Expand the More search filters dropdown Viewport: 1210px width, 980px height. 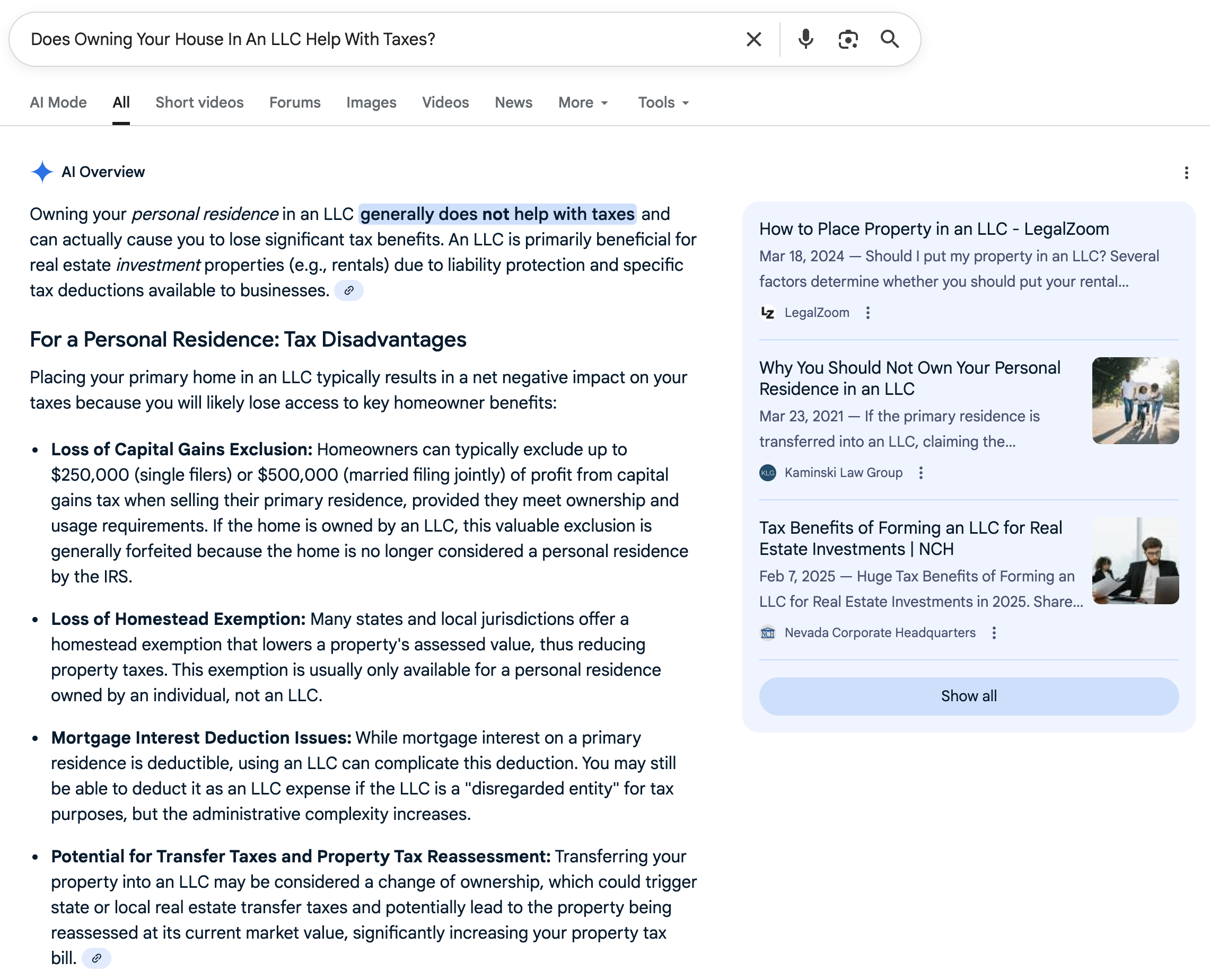coord(583,103)
